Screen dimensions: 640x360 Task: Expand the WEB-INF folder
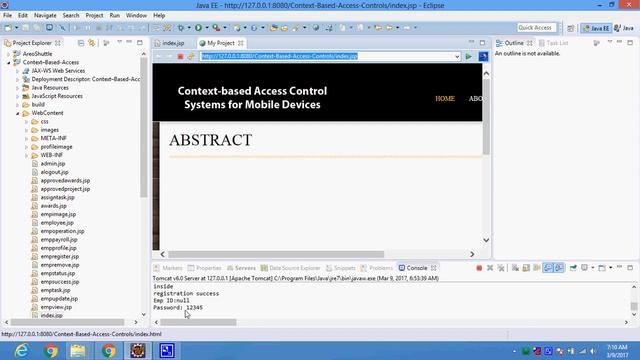(27, 155)
